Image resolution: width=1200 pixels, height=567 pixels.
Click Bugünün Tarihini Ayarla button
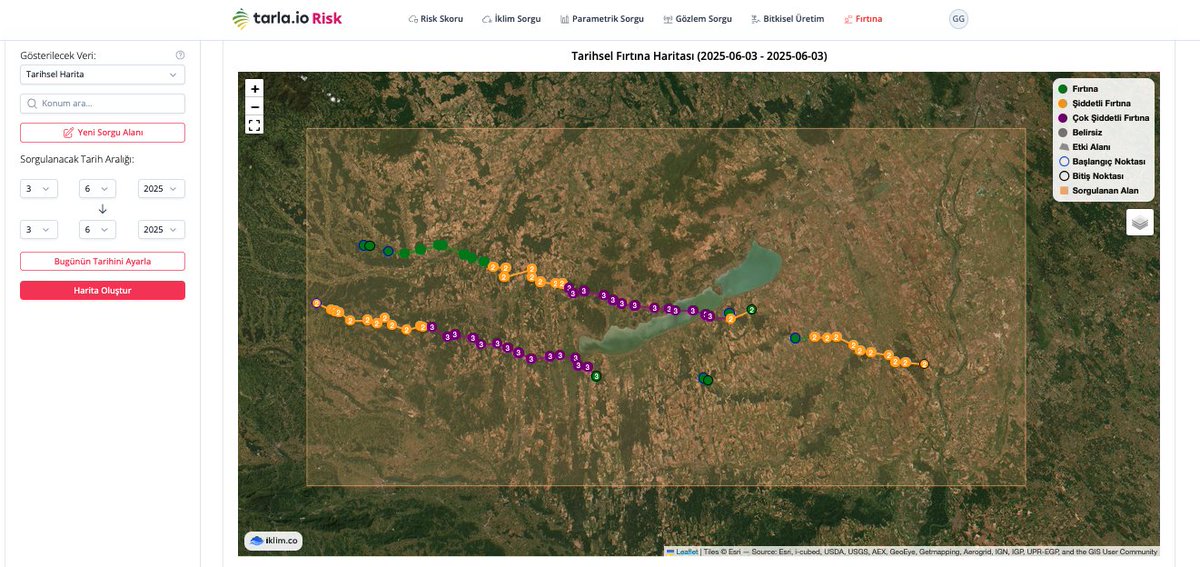102,261
